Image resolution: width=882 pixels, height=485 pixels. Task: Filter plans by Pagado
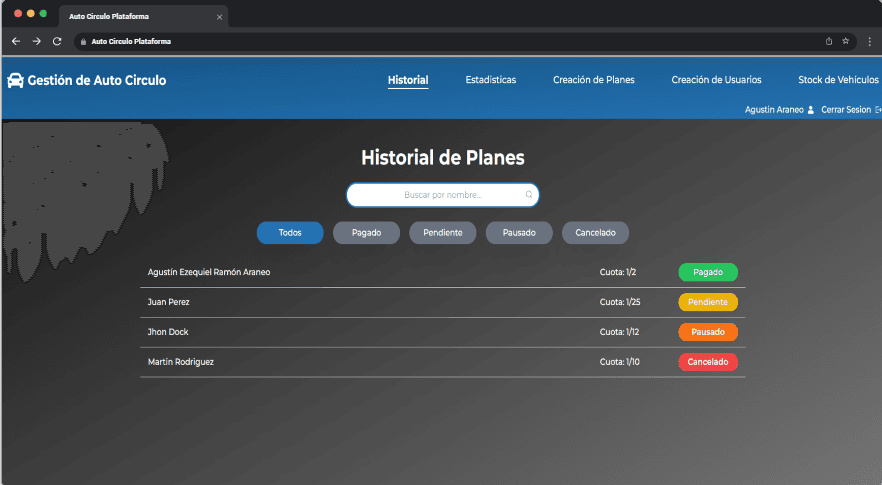pyautogui.click(x=366, y=233)
